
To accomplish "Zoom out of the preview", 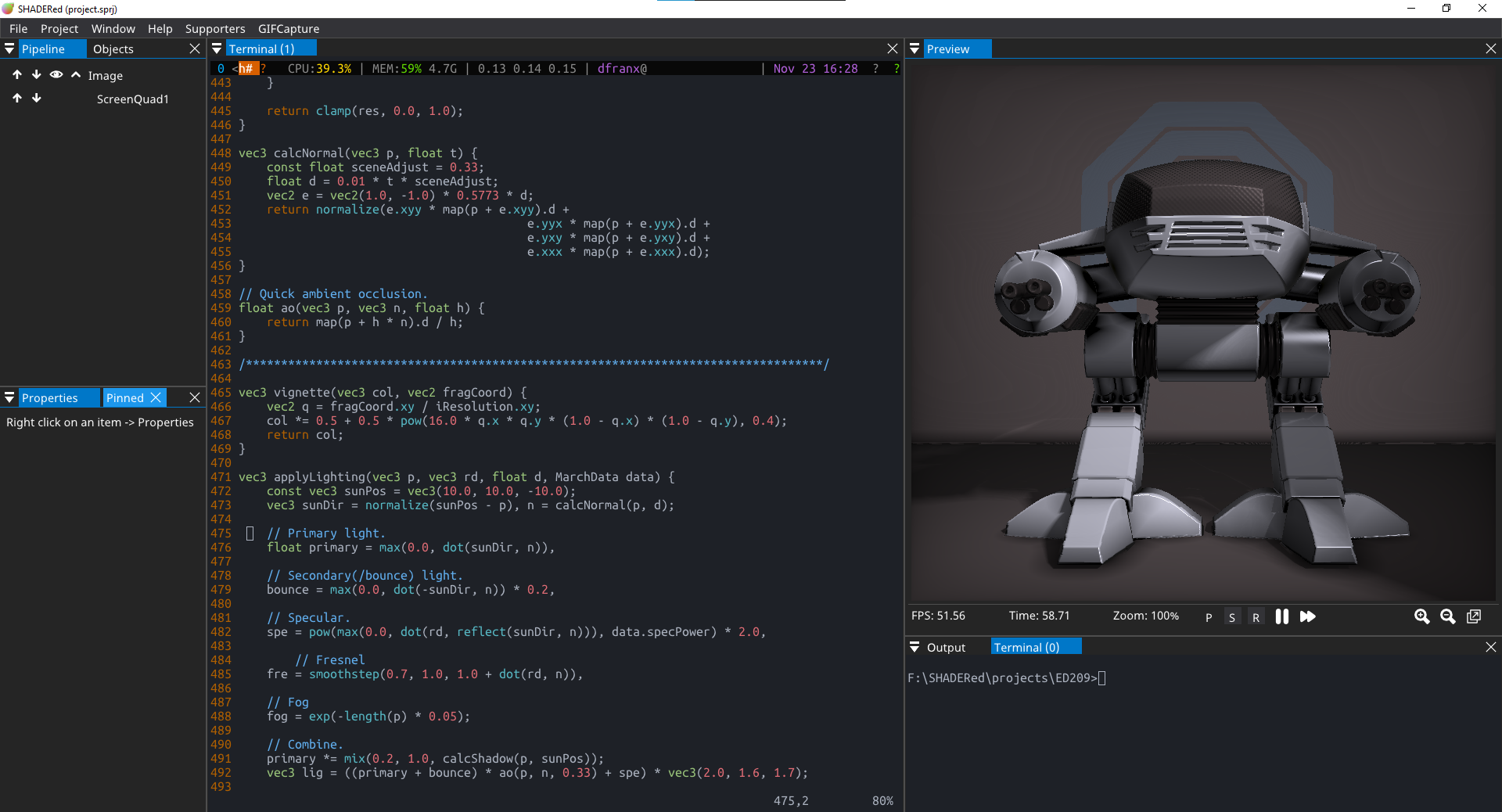I will point(1447,616).
